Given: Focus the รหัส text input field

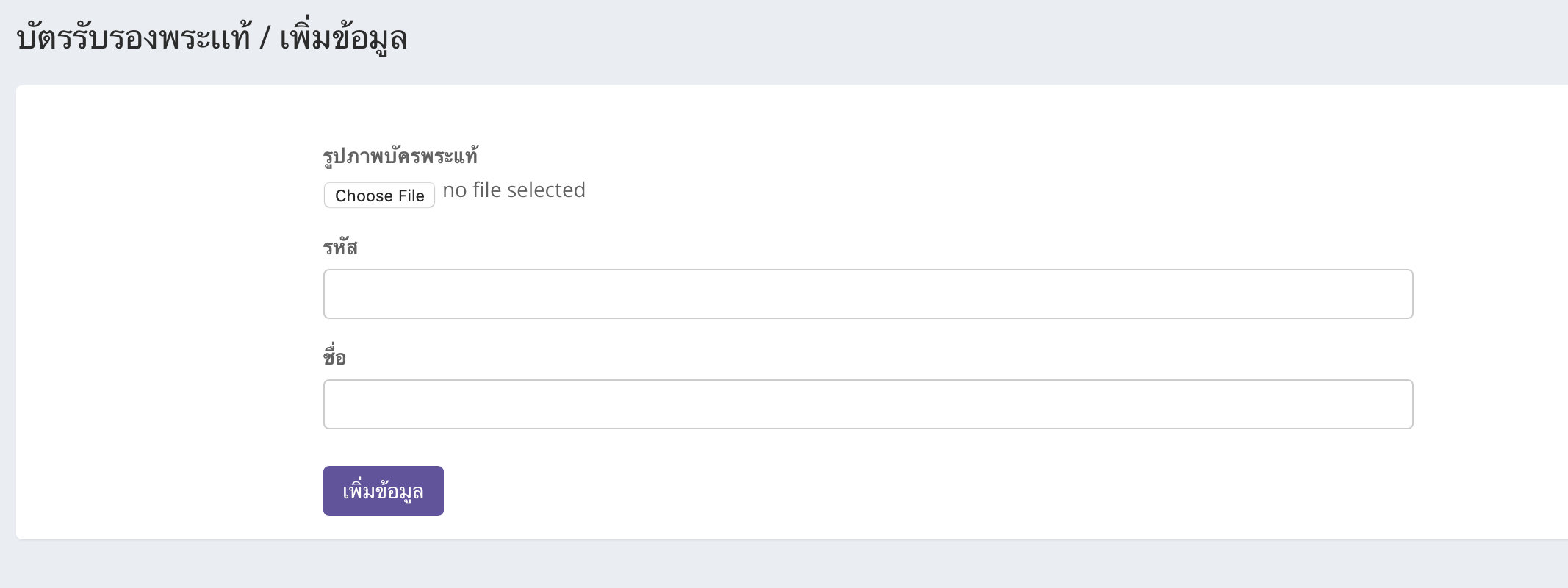Looking at the screenshot, I should pos(868,294).
